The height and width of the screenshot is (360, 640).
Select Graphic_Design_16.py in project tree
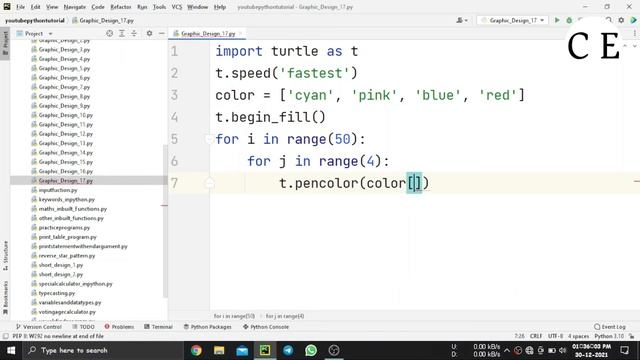(66, 171)
